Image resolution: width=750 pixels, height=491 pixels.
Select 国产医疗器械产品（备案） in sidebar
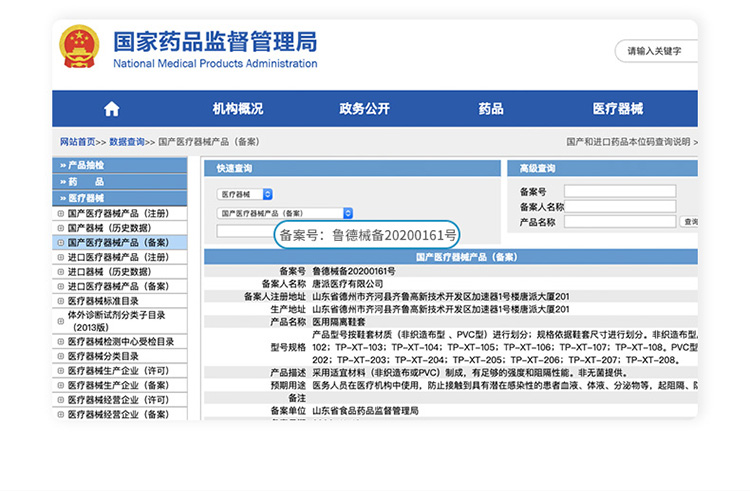pos(118,242)
